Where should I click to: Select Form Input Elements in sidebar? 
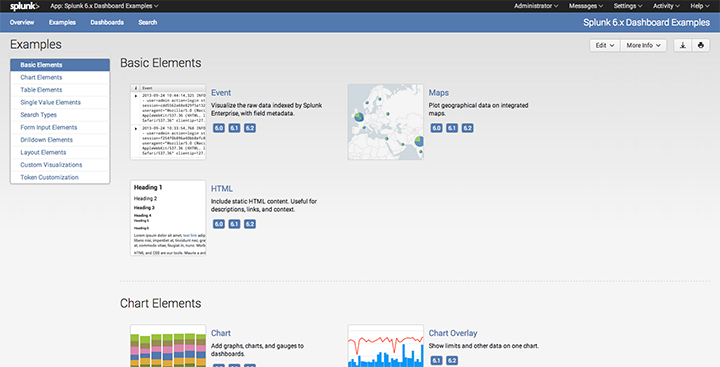coord(60,127)
